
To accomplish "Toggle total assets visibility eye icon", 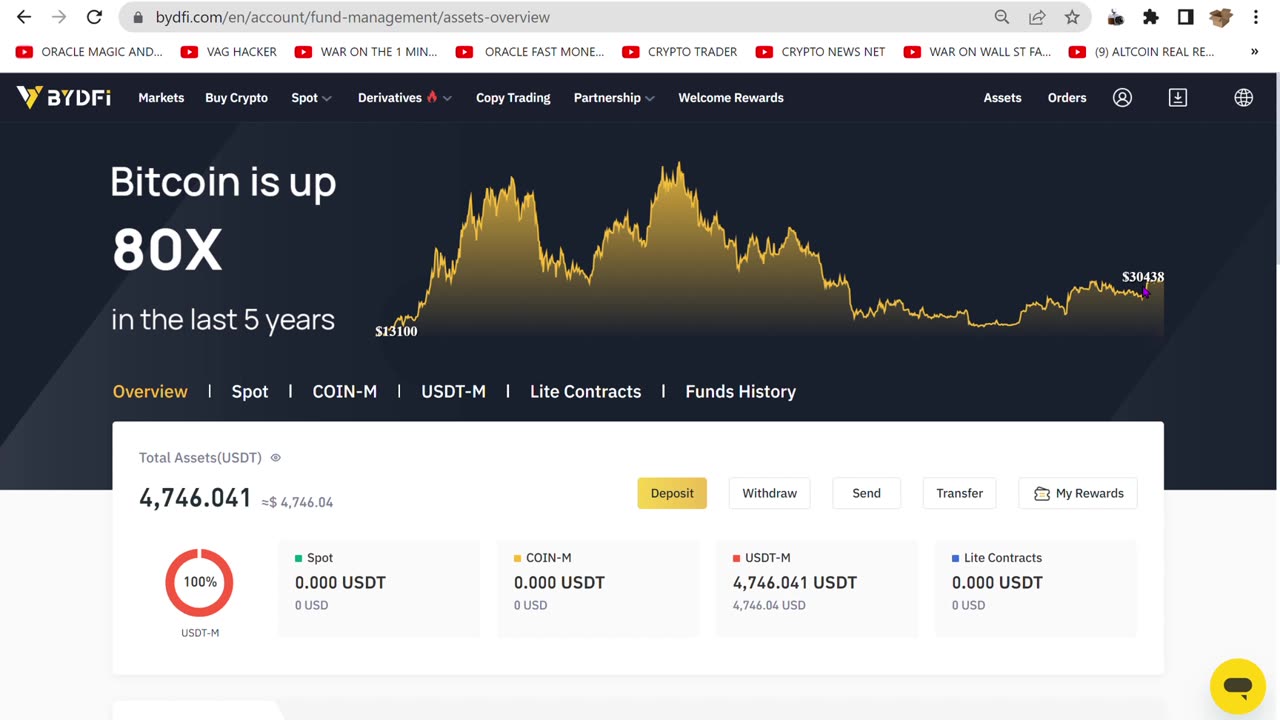I will coord(276,458).
